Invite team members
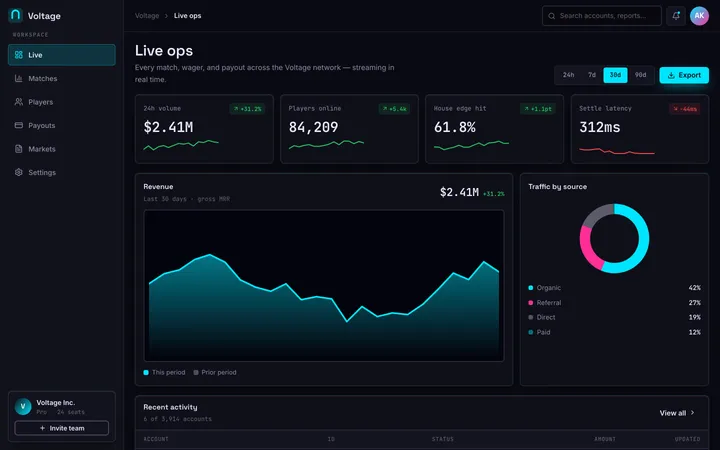 coord(62,428)
